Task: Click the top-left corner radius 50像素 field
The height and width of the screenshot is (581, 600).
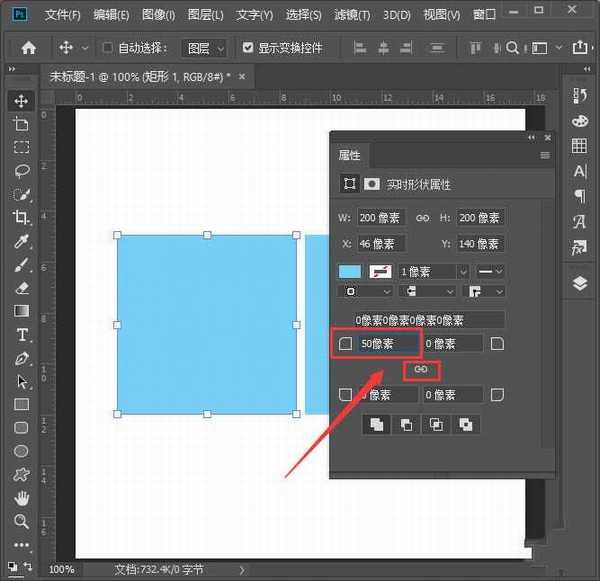Action: (388, 343)
